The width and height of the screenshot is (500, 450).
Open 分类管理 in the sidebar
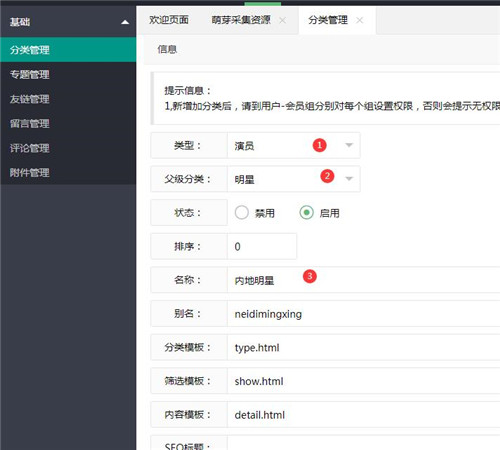pos(68,50)
